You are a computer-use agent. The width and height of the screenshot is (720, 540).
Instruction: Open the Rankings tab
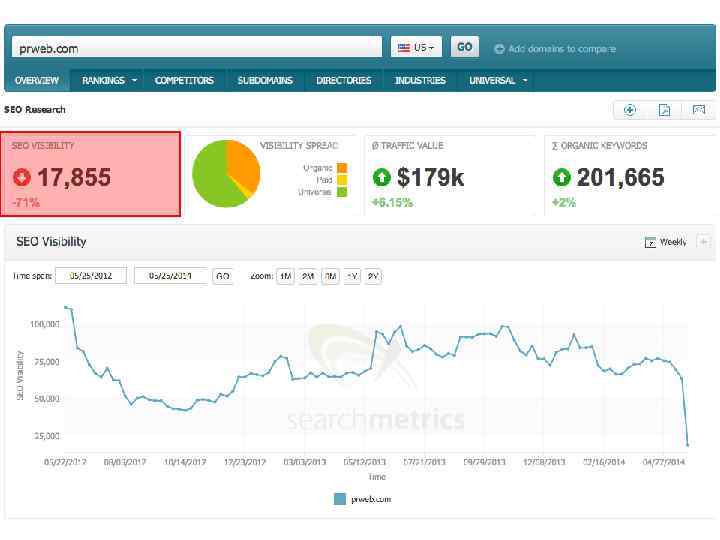pyautogui.click(x=103, y=80)
